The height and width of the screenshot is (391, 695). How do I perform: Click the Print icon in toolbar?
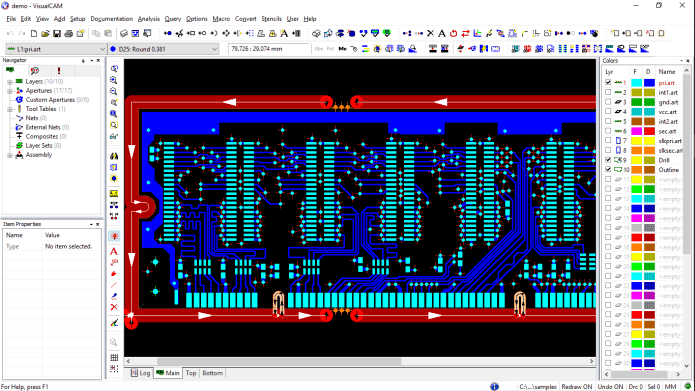[68, 33]
